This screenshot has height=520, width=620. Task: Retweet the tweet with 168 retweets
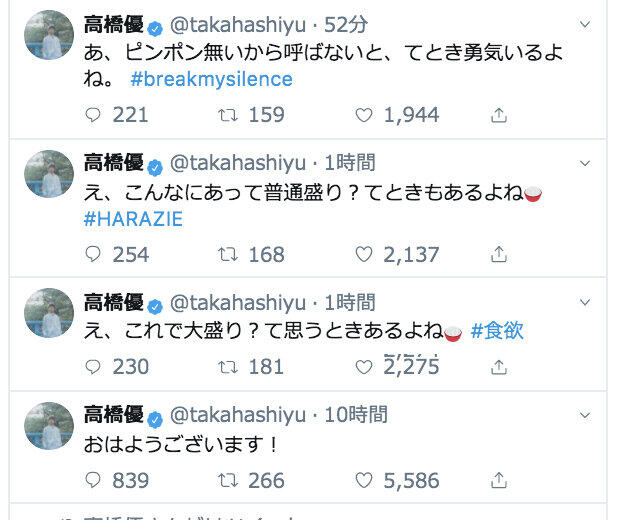tap(227, 255)
